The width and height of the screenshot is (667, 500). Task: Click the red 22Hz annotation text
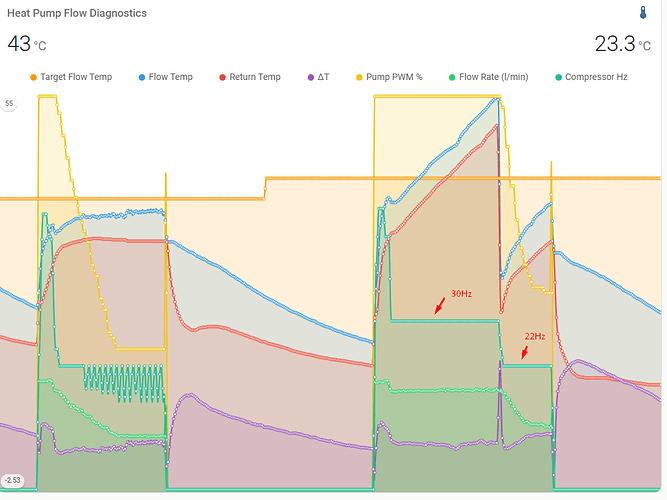[x=534, y=336]
